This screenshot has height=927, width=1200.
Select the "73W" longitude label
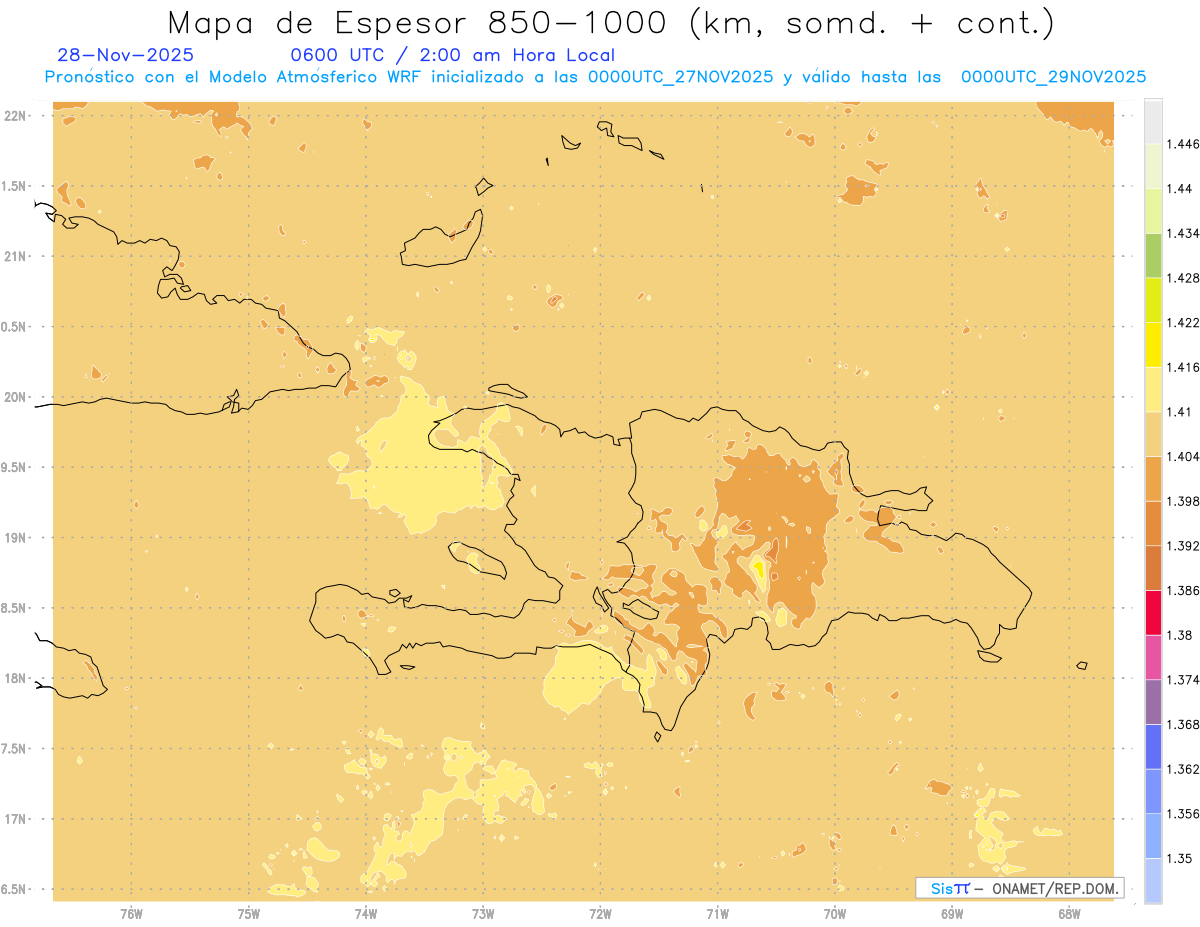(483, 913)
